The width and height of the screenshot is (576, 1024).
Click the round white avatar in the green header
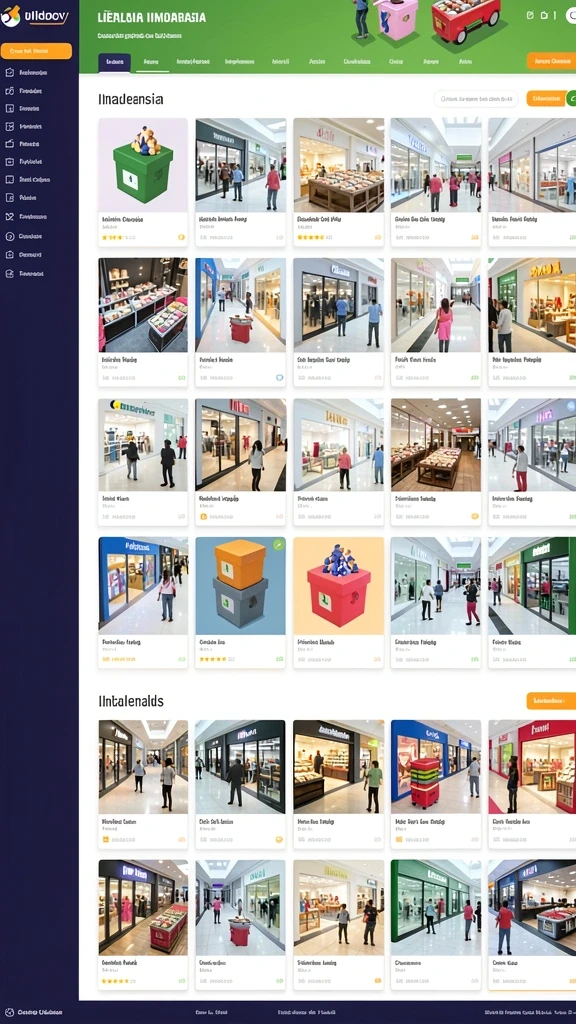tap(571, 16)
